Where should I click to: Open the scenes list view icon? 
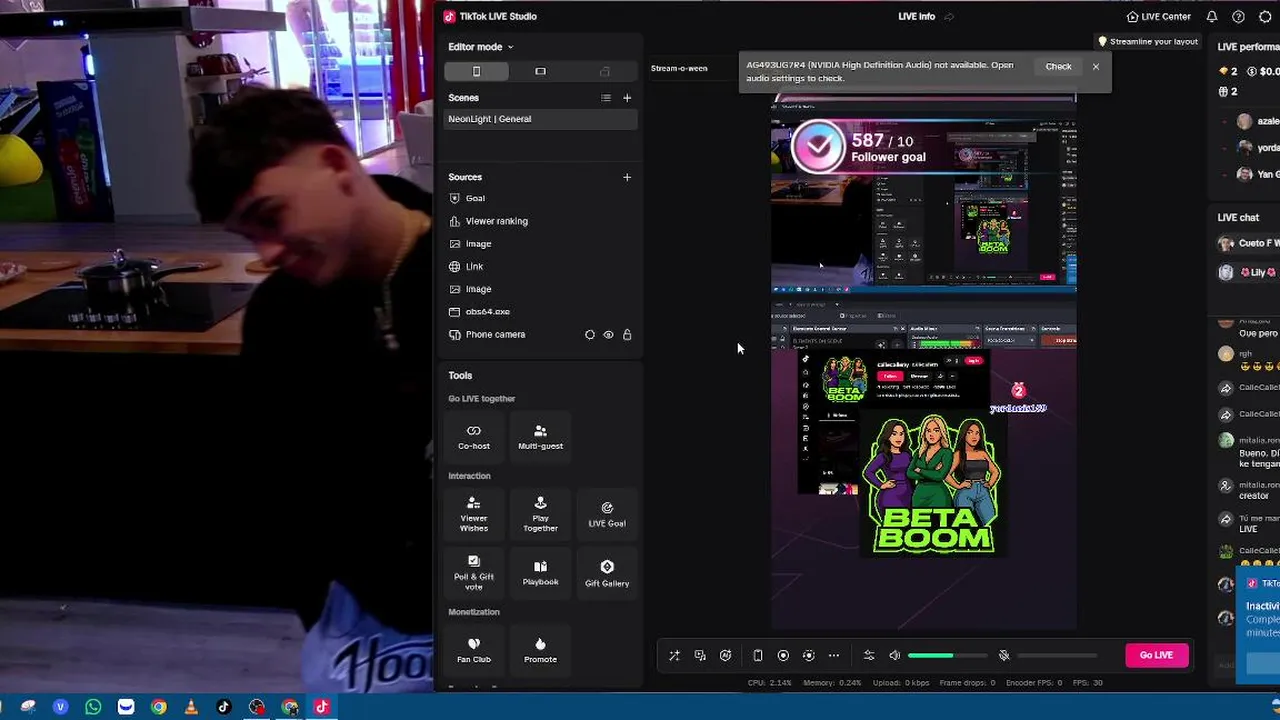[x=605, y=98]
